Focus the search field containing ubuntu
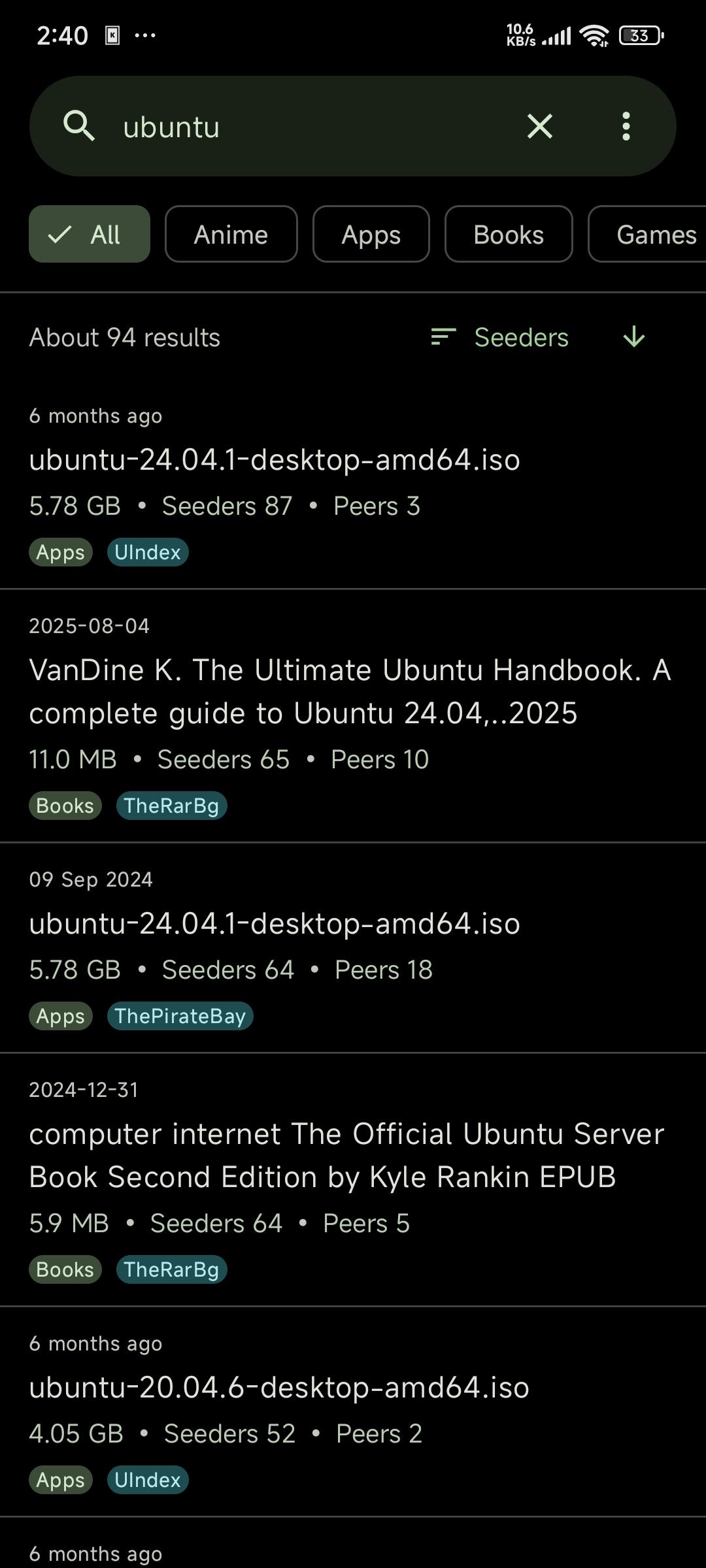The width and height of the screenshot is (706, 1568). pyautogui.click(x=314, y=126)
